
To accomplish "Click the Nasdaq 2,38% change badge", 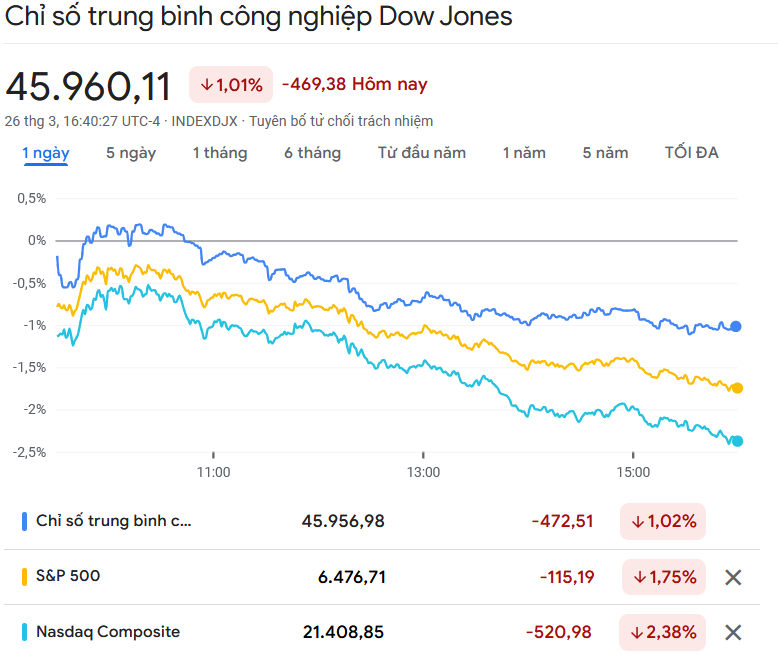I will coord(663,632).
